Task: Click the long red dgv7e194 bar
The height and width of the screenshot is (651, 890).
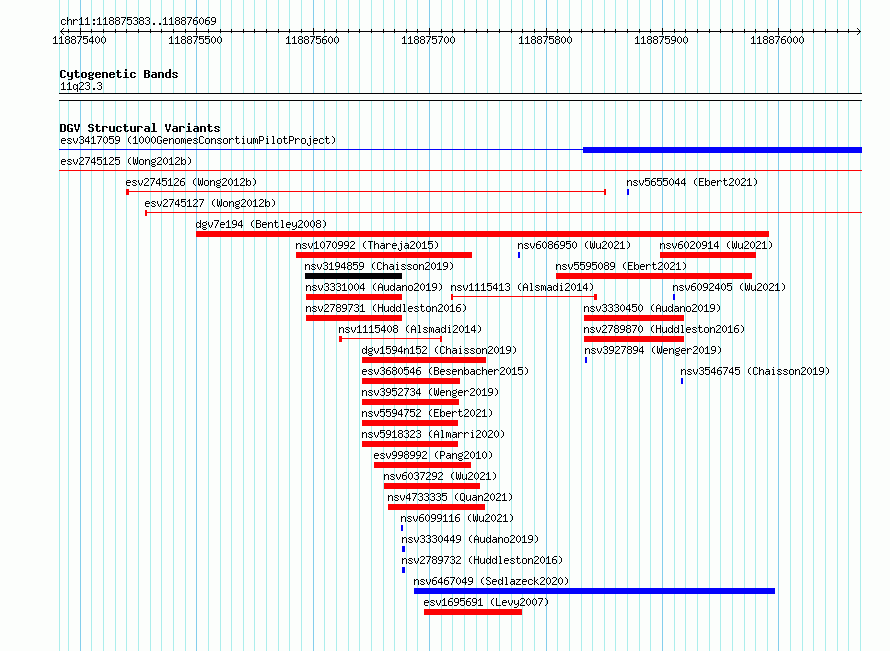Action: click(x=482, y=234)
